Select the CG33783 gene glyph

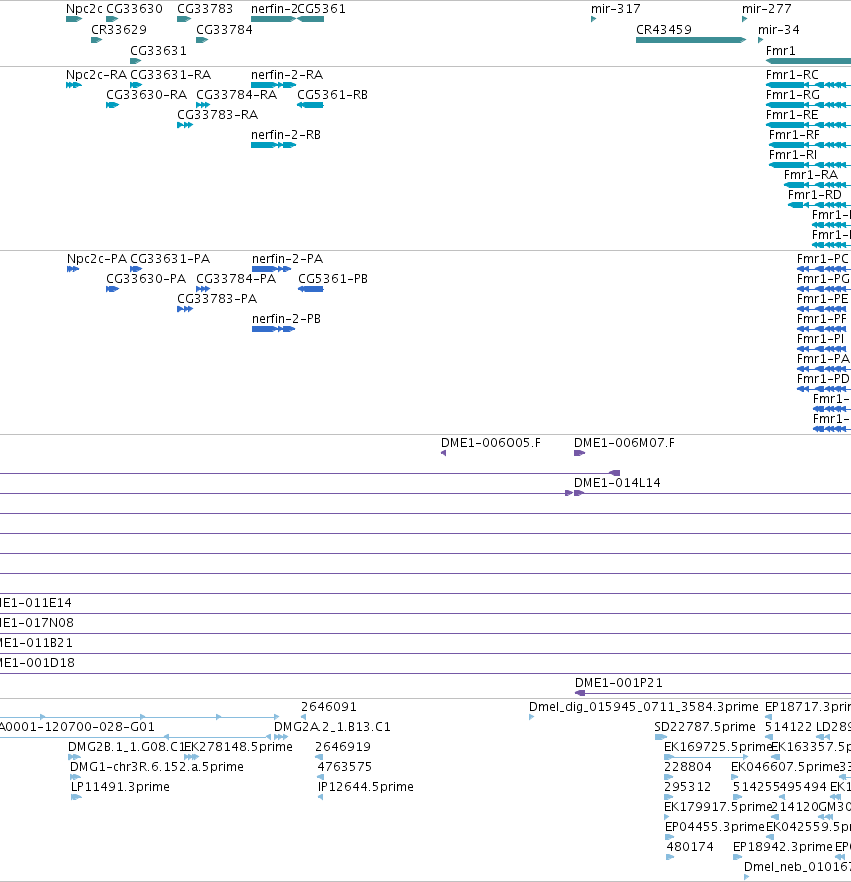pos(184,19)
